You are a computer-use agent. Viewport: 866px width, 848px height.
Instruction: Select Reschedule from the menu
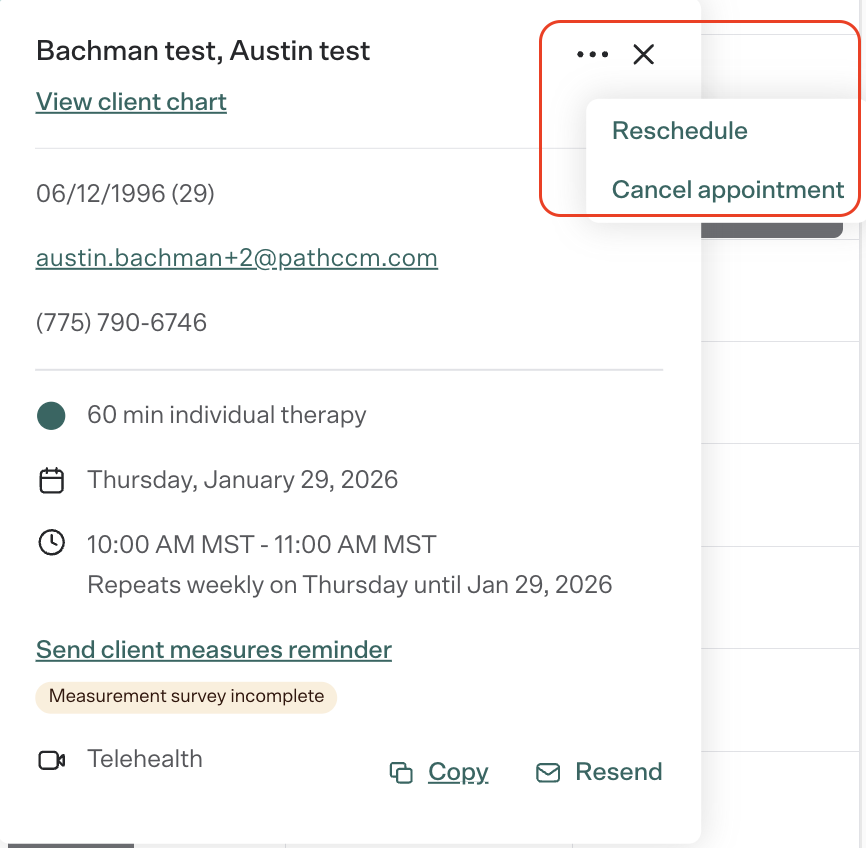(679, 131)
